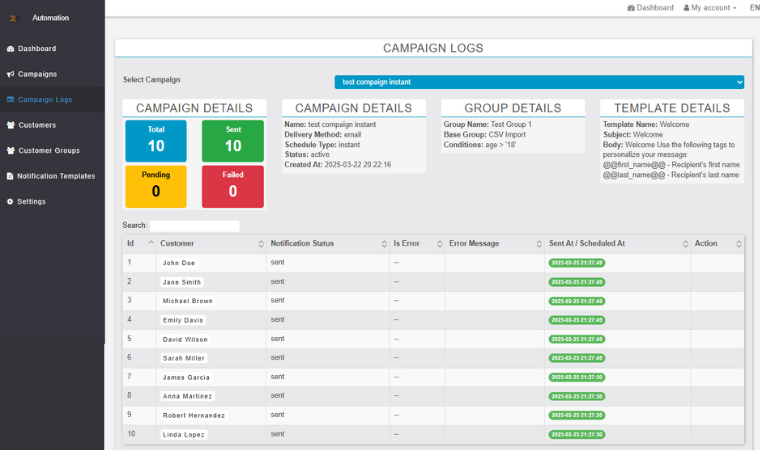Click the timestamp badge in James Garcia's row
760x450 pixels.
pos(577,377)
